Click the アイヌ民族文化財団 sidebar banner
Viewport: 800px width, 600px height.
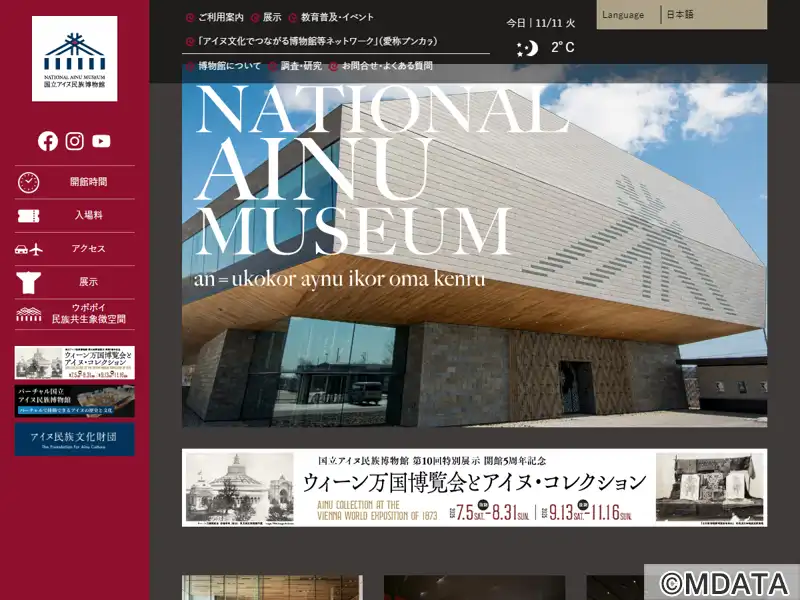tap(74, 439)
